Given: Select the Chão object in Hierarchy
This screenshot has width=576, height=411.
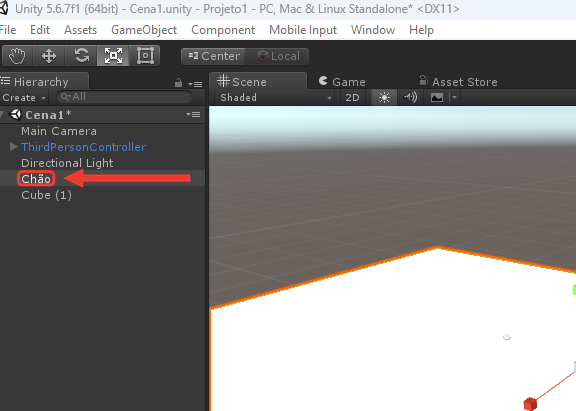Looking at the screenshot, I should click(x=102, y=179).
